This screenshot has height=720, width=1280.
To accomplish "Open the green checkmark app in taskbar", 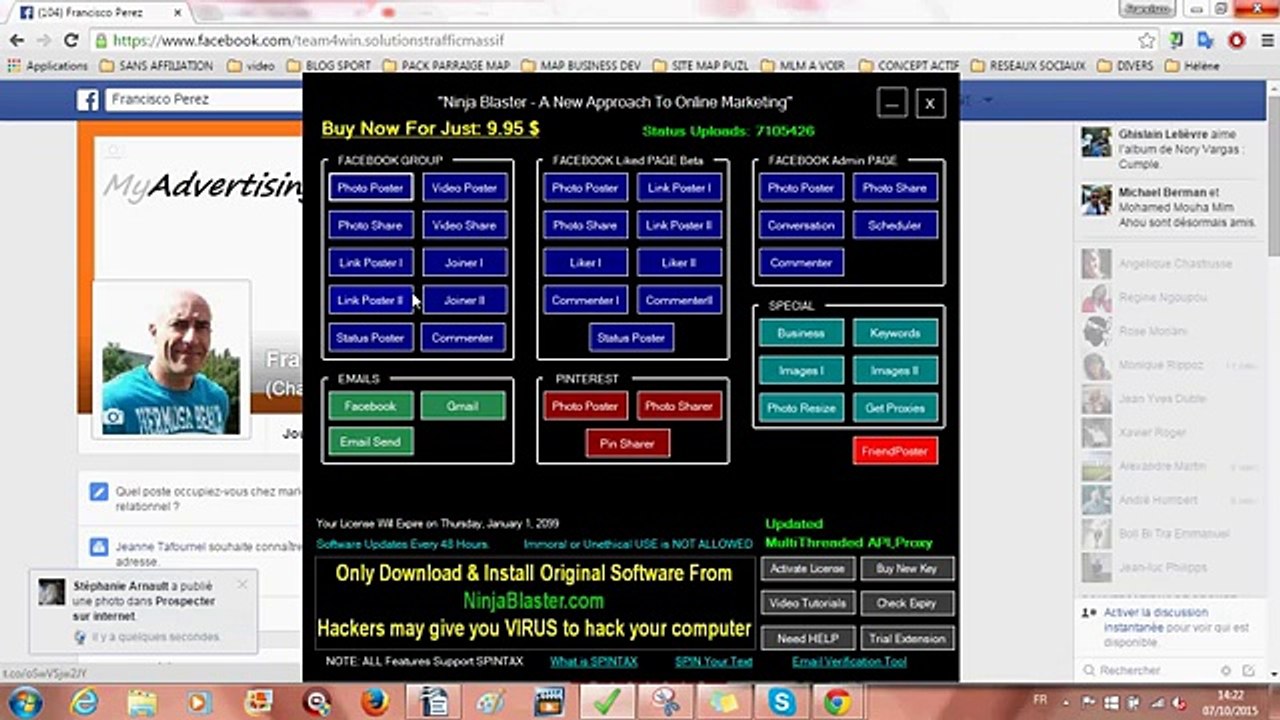I will coord(606,702).
